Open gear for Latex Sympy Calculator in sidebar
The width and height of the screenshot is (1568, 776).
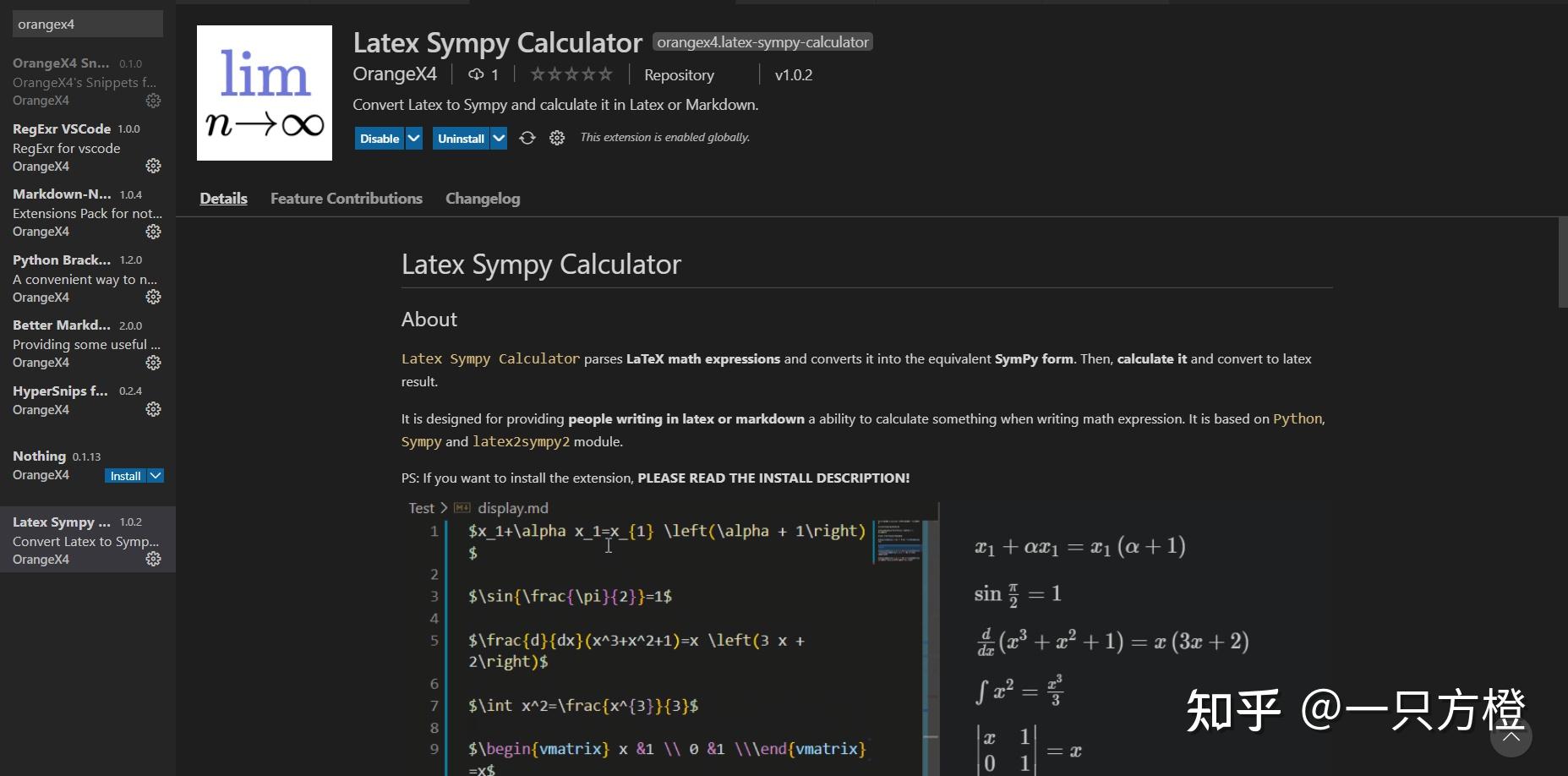pos(153,559)
